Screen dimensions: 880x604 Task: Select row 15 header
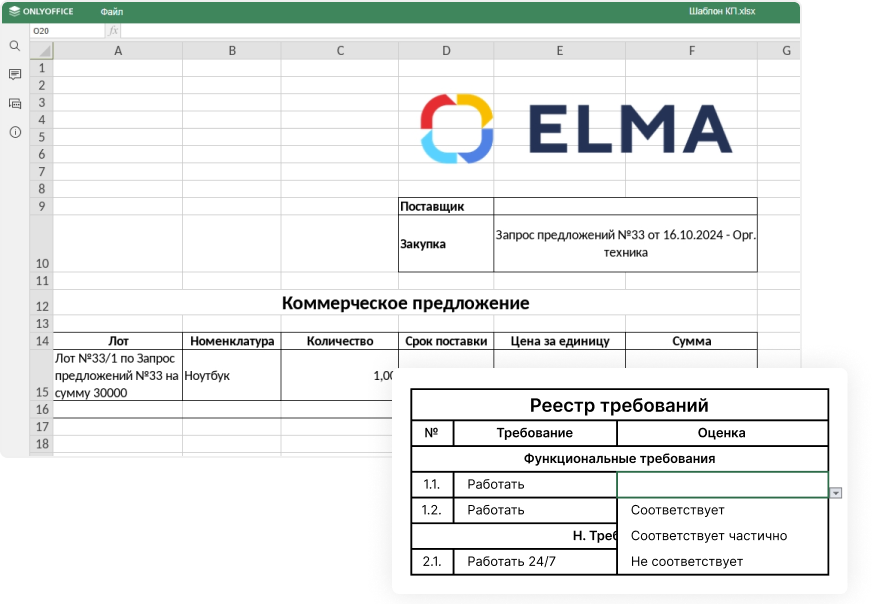(x=42, y=375)
